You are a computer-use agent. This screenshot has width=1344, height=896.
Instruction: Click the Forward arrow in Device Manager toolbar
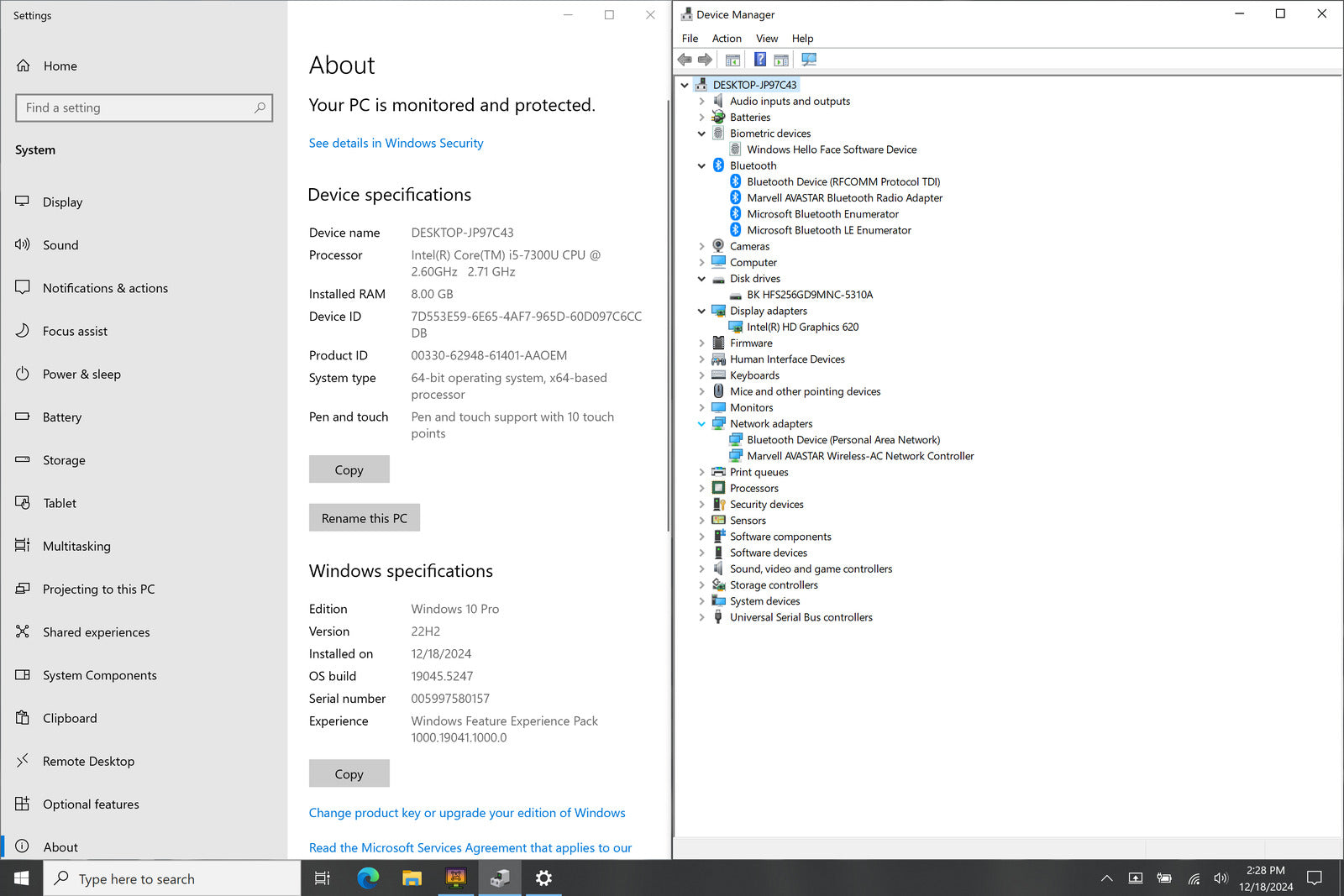705,60
